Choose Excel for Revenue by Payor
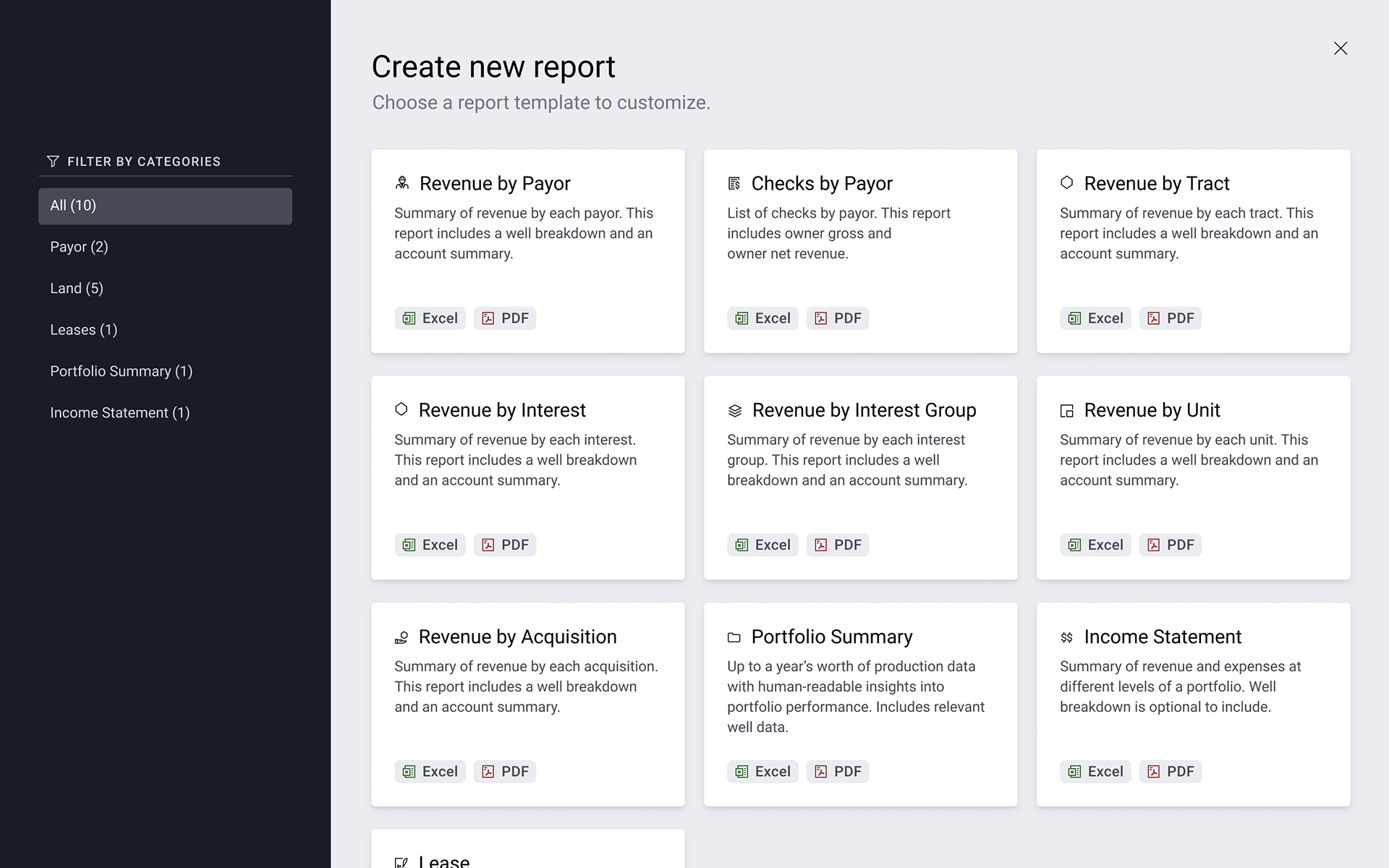 430,318
